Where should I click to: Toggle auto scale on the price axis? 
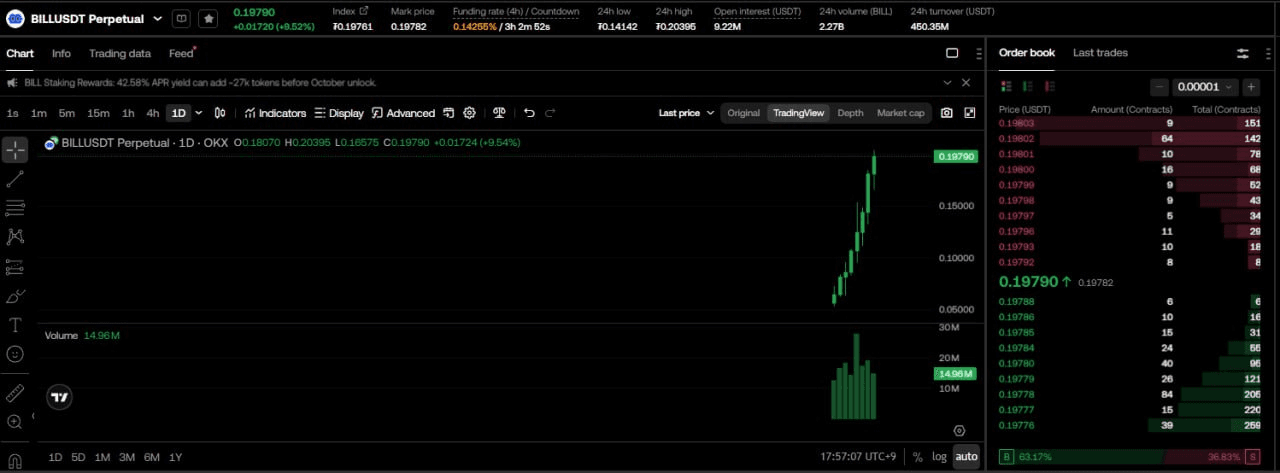(966, 457)
